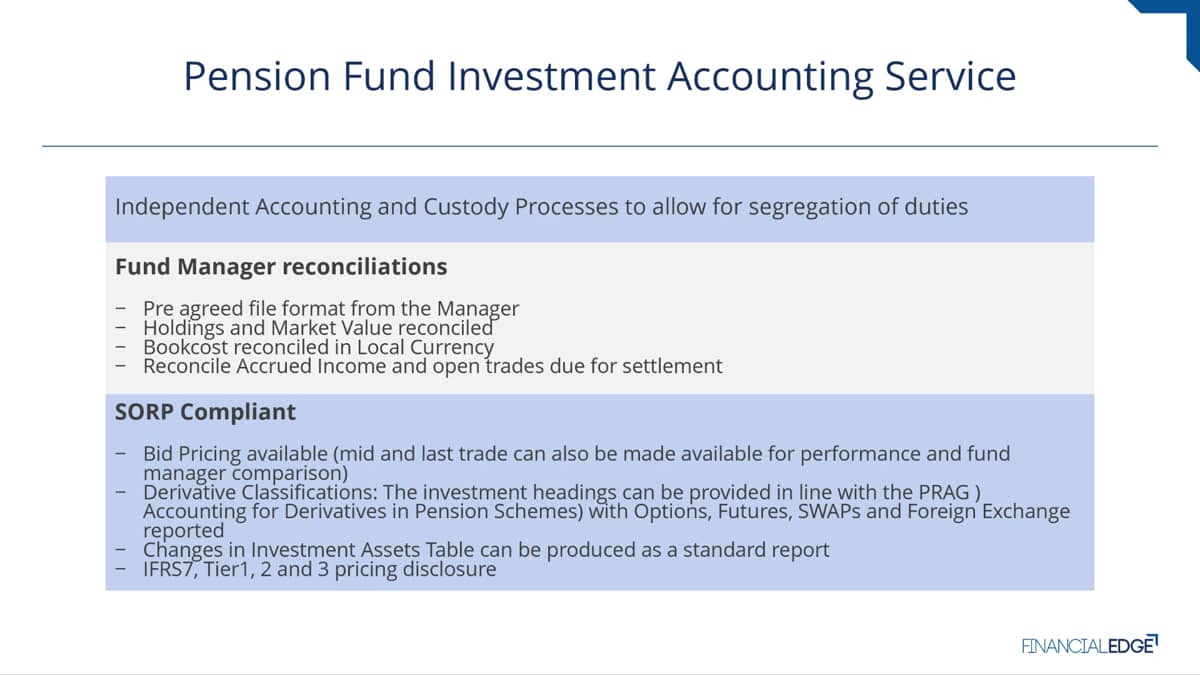Click the SORP Compliant heading
This screenshot has width=1200, height=675.
[x=205, y=413]
